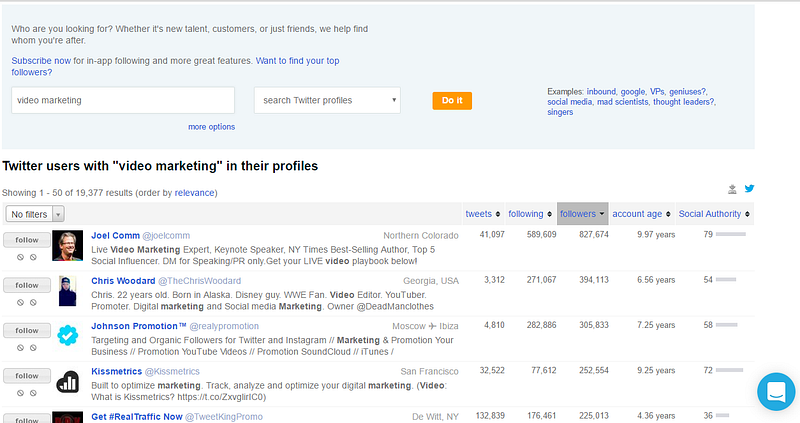Follow Kissmetrics
Screen dimensions: 800x423
click(27, 376)
